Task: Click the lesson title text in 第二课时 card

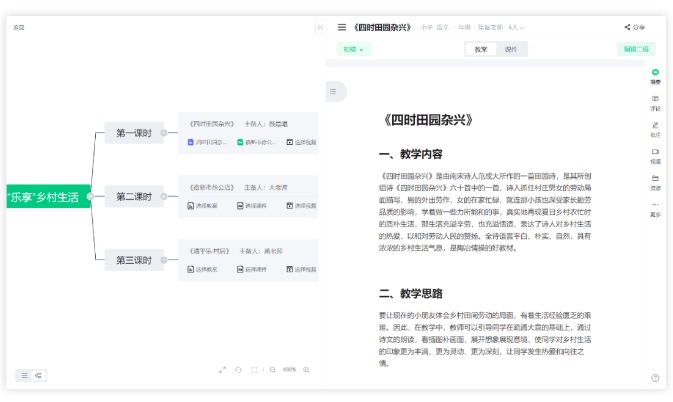Action: (212, 187)
